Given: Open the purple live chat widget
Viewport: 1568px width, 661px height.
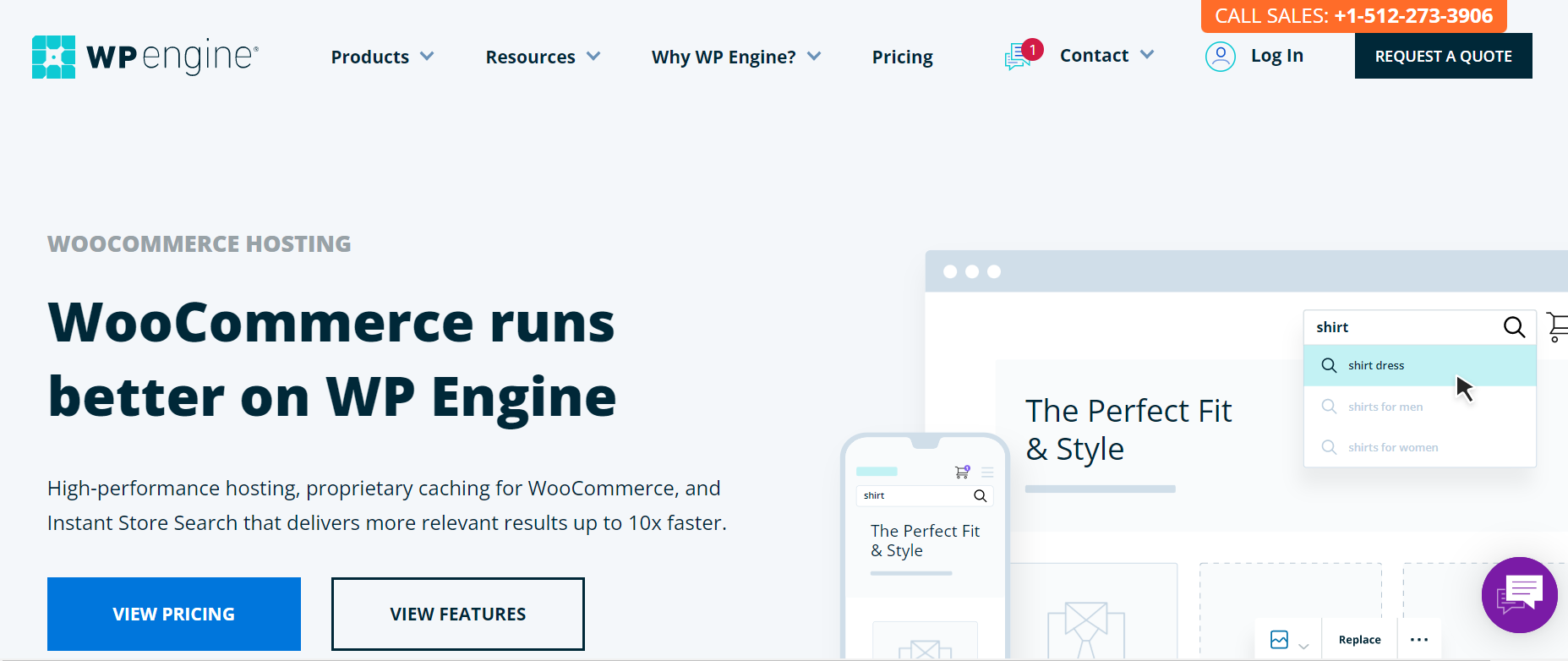Looking at the screenshot, I should click(1519, 595).
